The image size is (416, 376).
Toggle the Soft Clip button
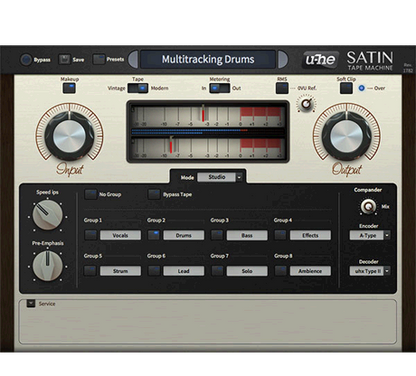pos(346,88)
